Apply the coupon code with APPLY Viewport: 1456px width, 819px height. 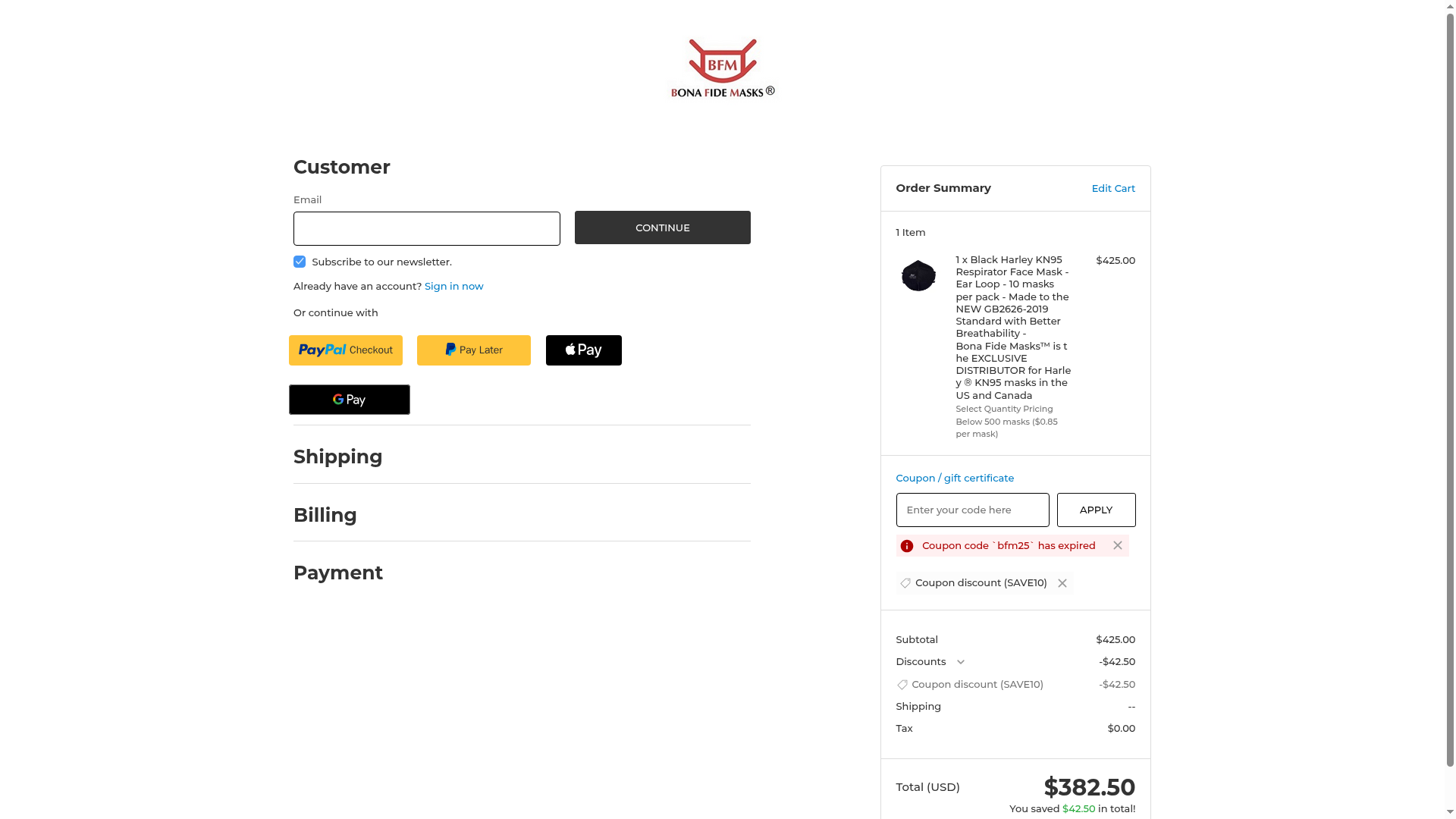pyautogui.click(x=1096, y=510)
